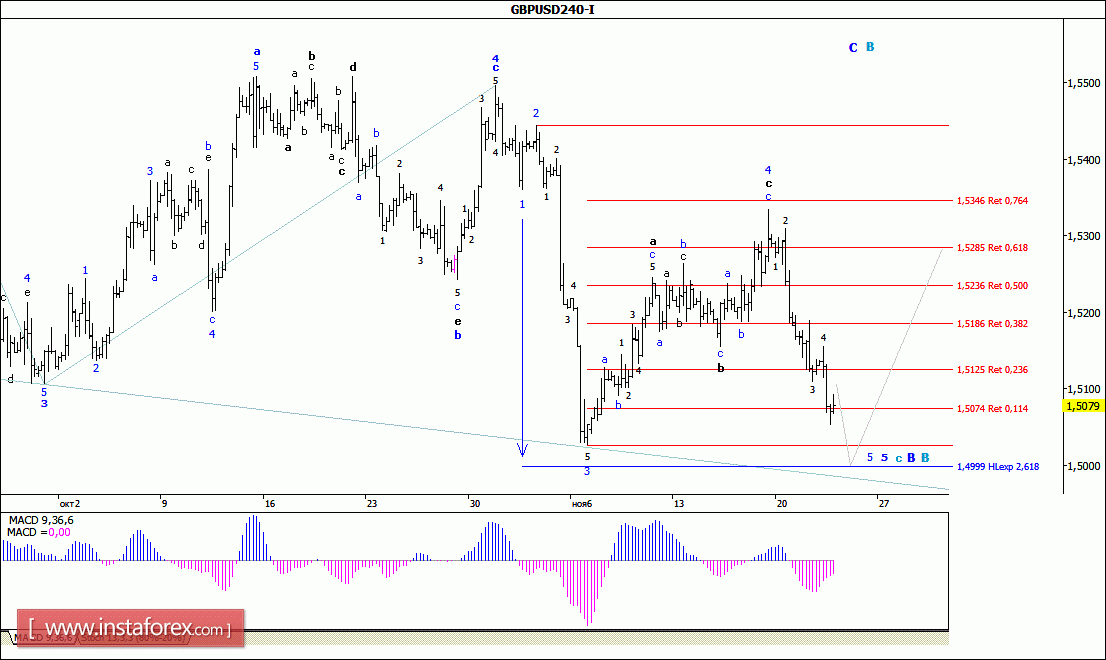
Task: Click the yellow current price label 1,5079
Action: (x=1083, y=405)
